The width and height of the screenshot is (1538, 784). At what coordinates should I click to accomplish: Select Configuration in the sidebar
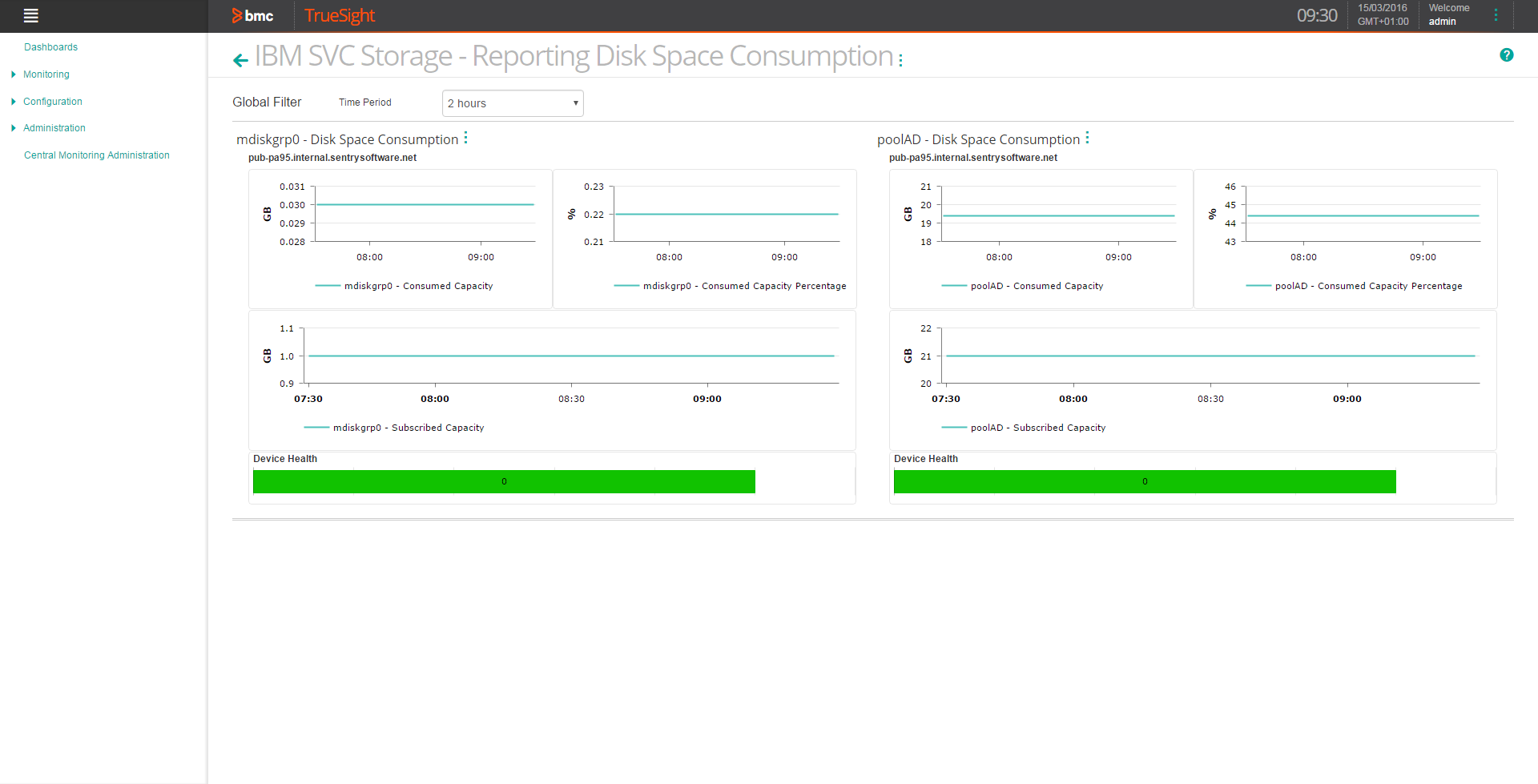pyautogui.click(x=53, y=102)
